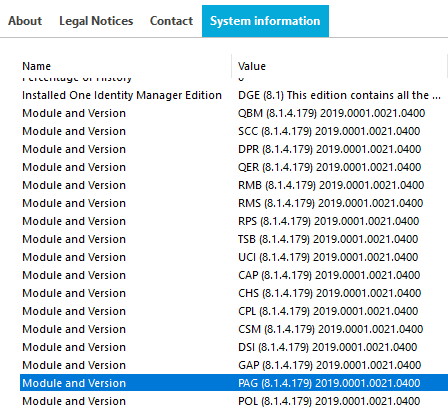Viewport: 448px width, 409px height.
Task: Select the DPR module version row
Action: coord(234,149)
